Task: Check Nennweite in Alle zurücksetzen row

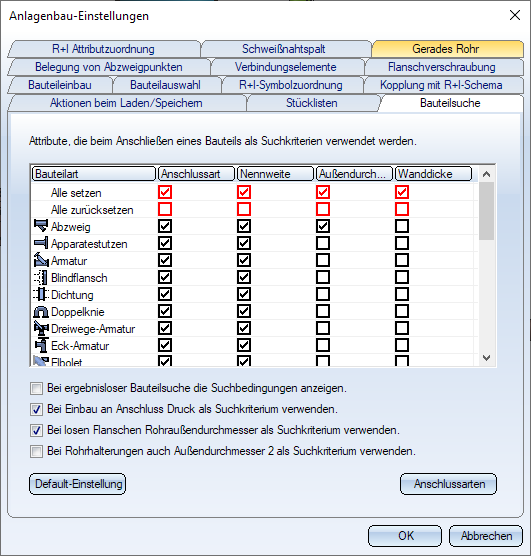Action: [x=244, y=209]
